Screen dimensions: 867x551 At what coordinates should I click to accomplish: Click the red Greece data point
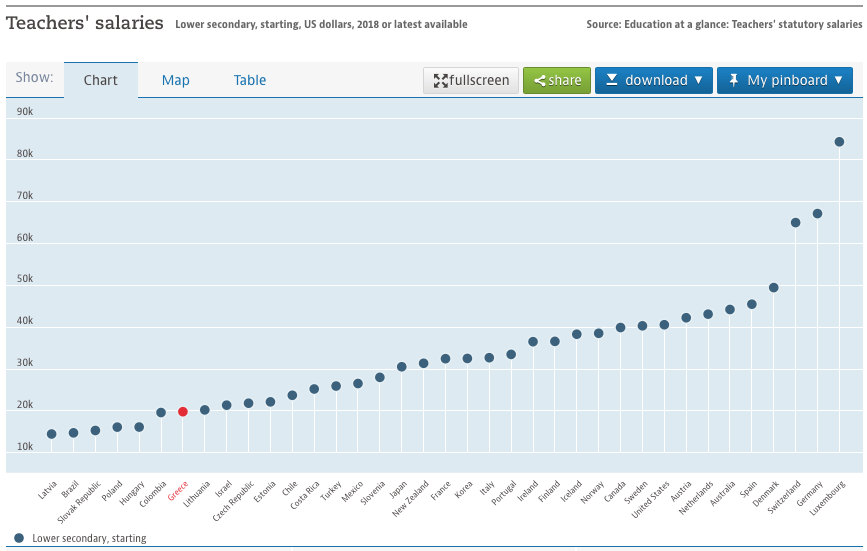coord(183,412)
